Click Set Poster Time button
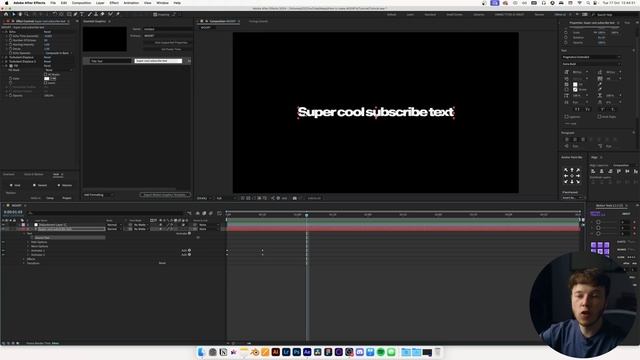 [171, 49]
